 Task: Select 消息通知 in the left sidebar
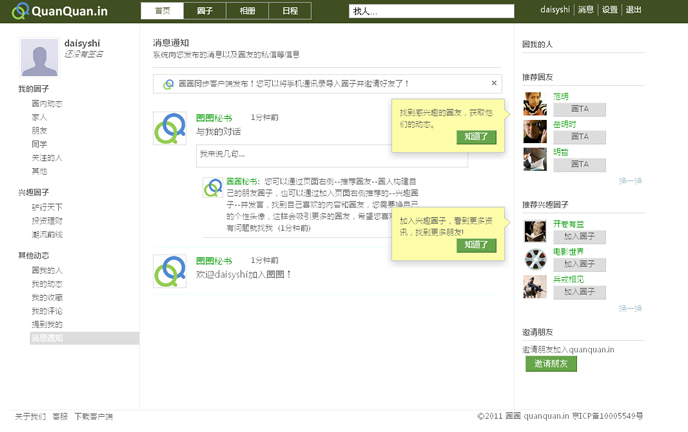(46, 339)
